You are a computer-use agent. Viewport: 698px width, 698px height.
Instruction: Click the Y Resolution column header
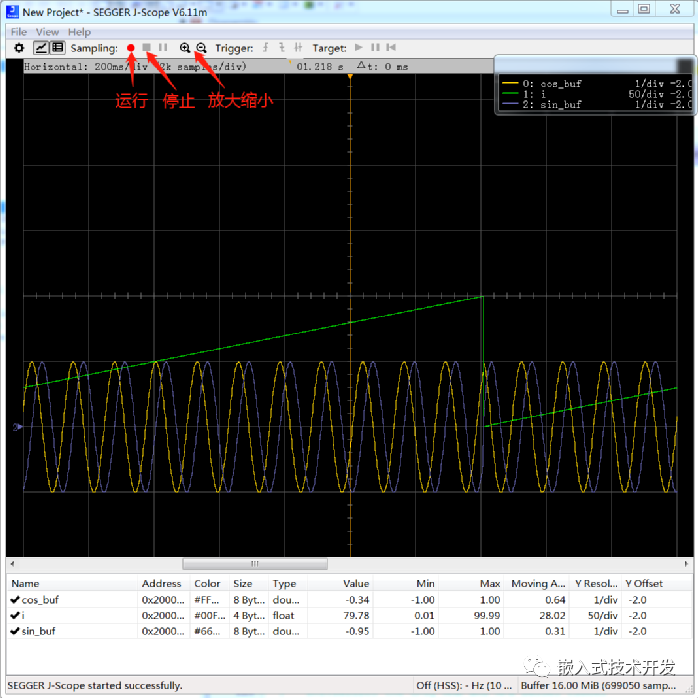[596, 583]
